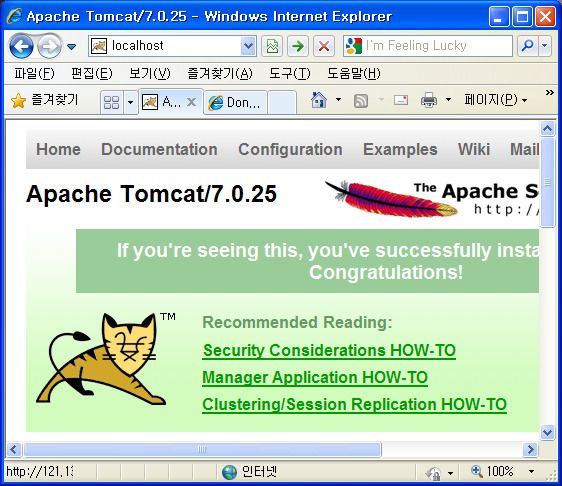Open the Documentation link
This screenshot has height=486, width=562.
click(159, 149)
